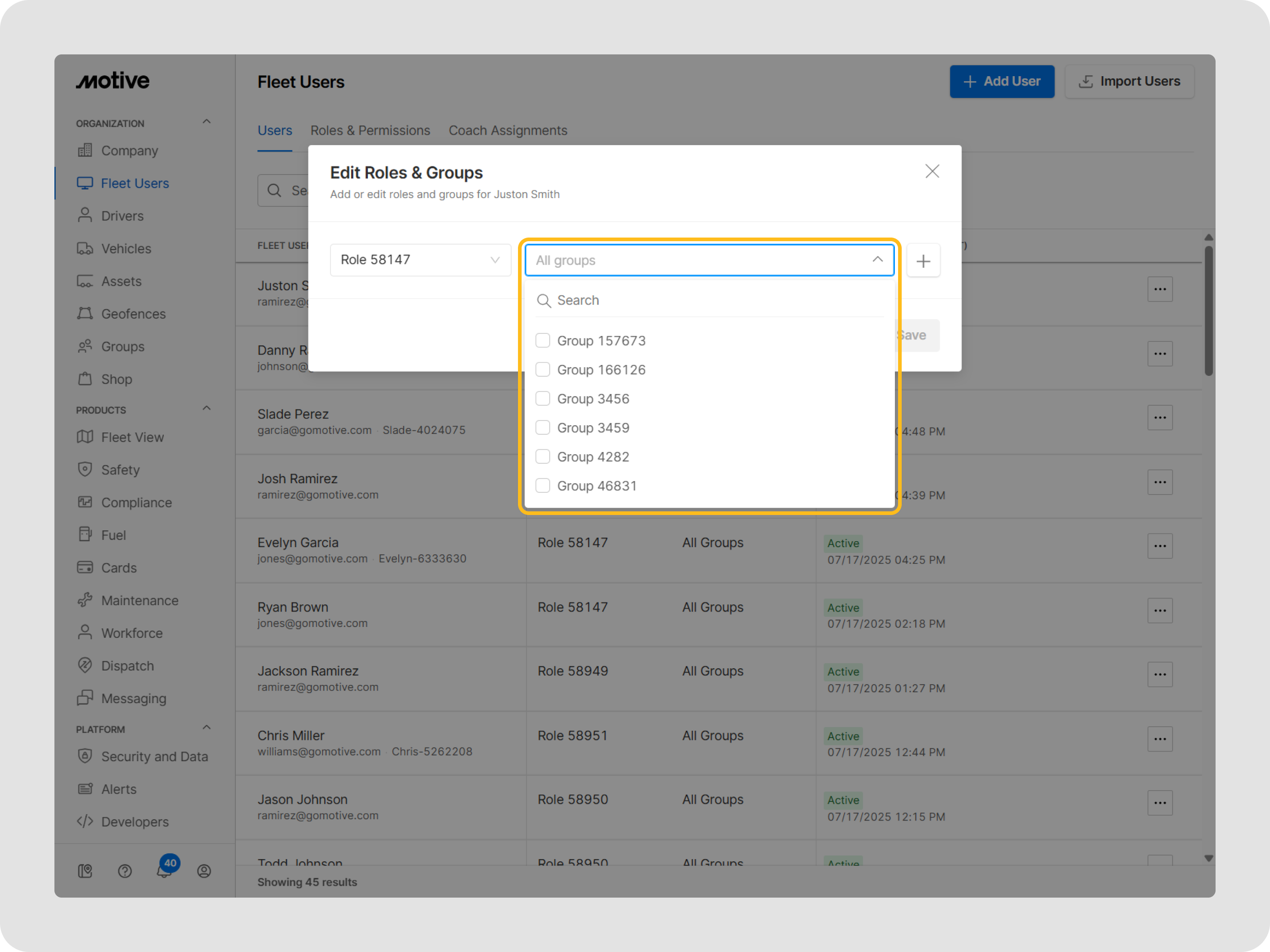Click the help question mark icon
Viewport: 1270px width, 952px height.
click(125, 870)
